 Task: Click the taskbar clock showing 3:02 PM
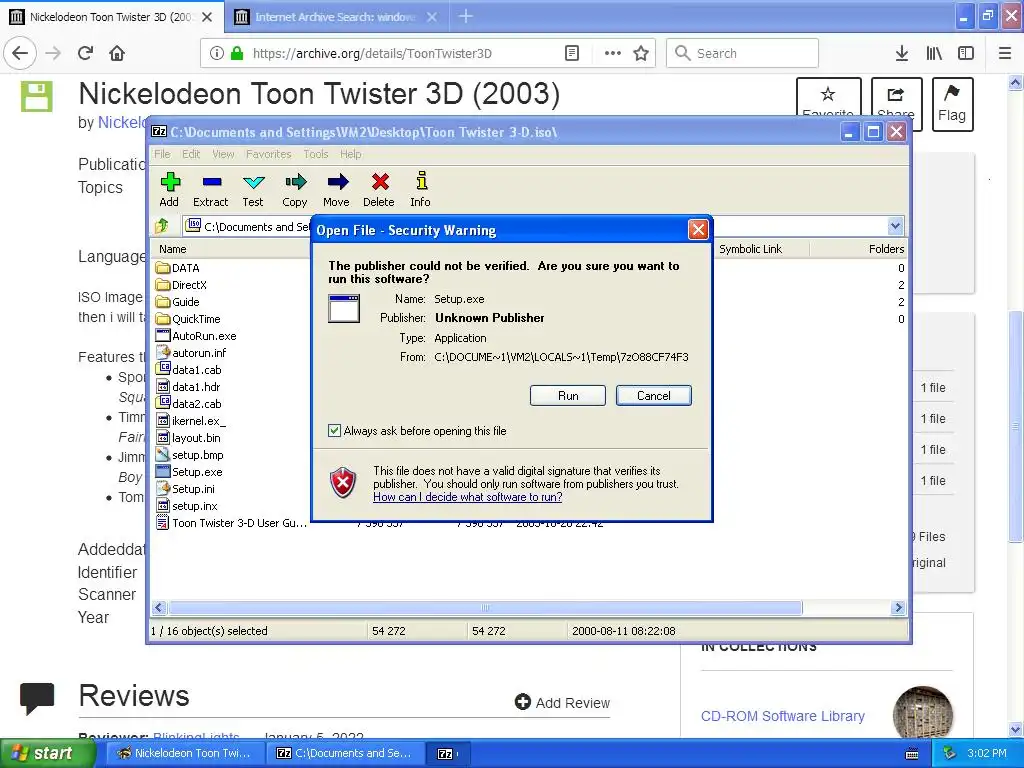tap(987, 753)
